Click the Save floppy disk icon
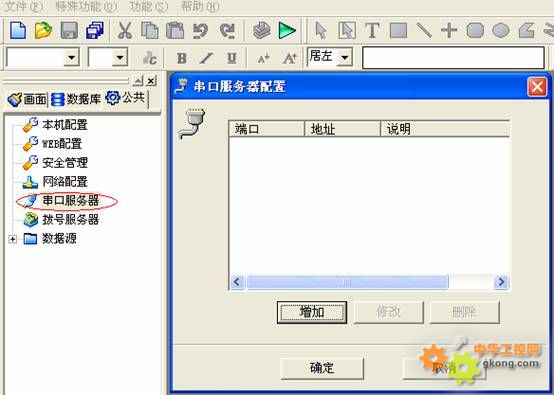 [x=69, y=30]
